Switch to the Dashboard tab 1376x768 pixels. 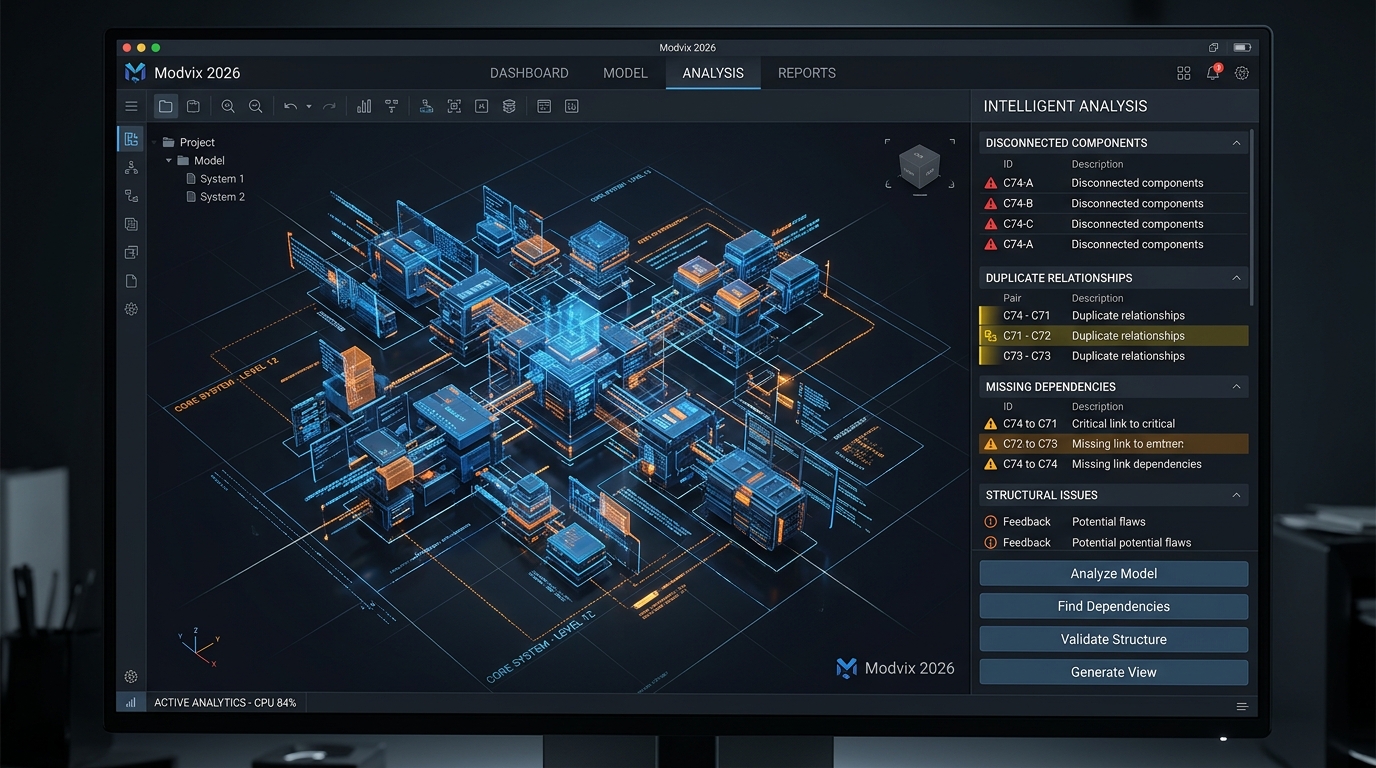click(529, 73)
